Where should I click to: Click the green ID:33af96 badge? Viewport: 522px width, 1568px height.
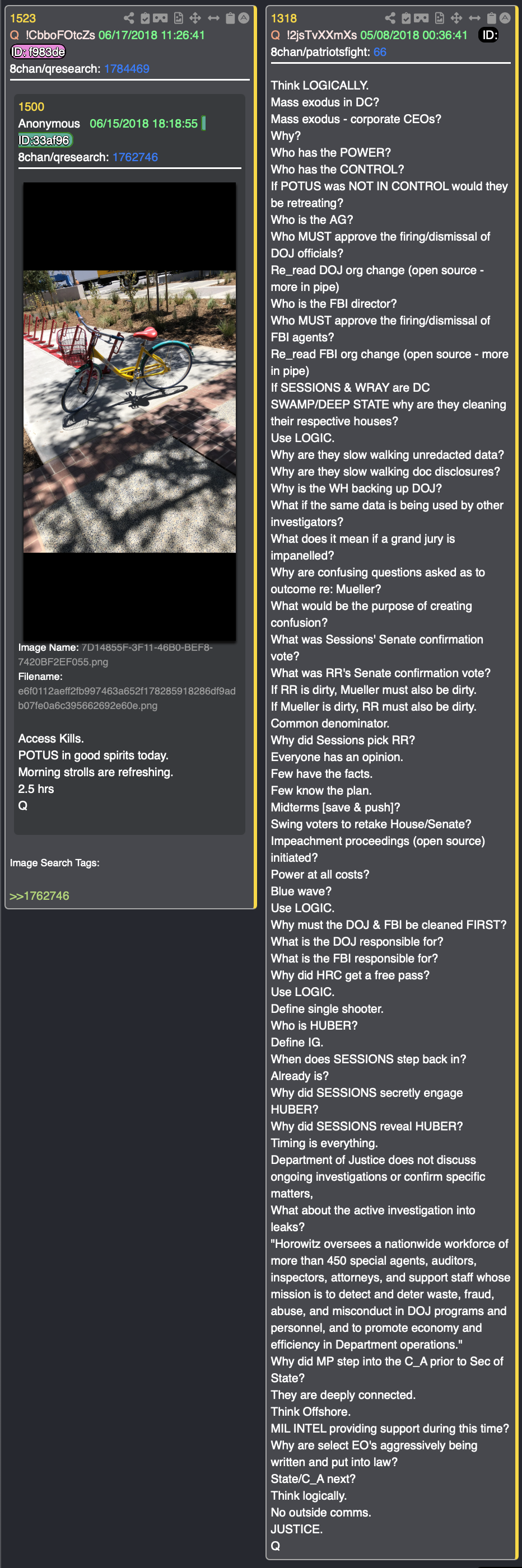pyautogui.click(x=45, y=140)
